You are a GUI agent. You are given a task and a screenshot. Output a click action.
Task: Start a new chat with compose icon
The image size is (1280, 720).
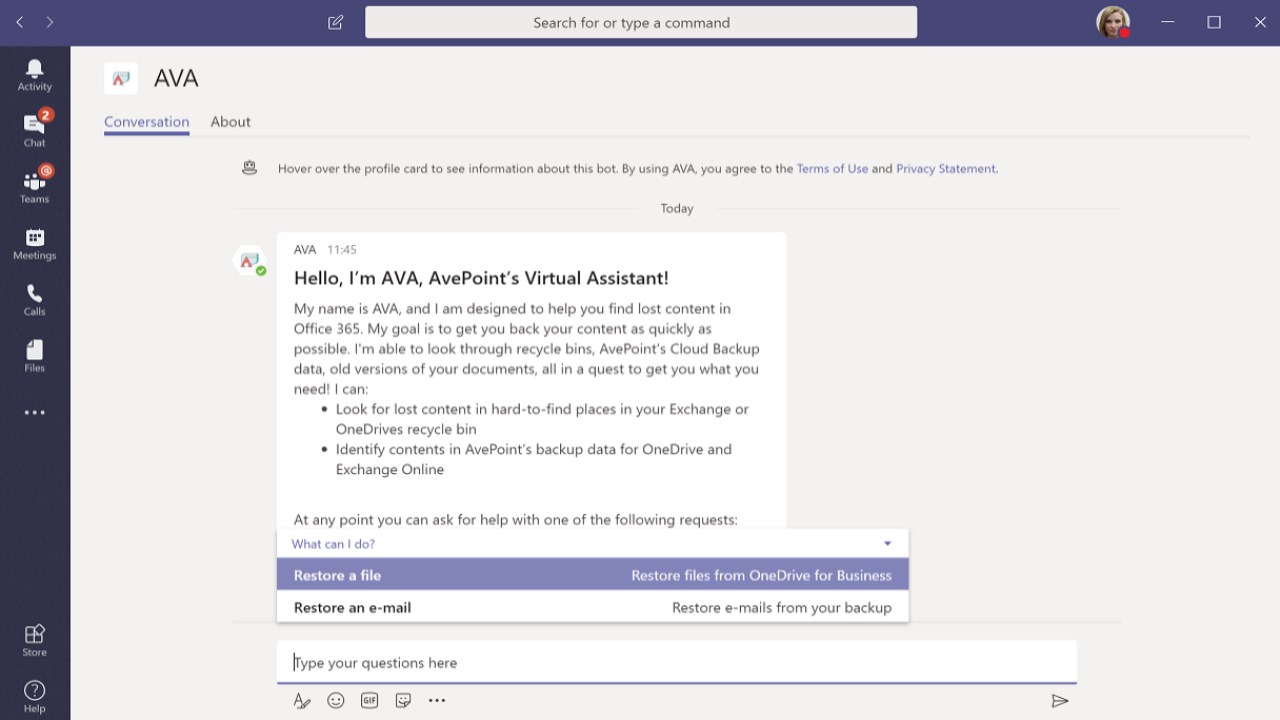[x=336, y=22]
